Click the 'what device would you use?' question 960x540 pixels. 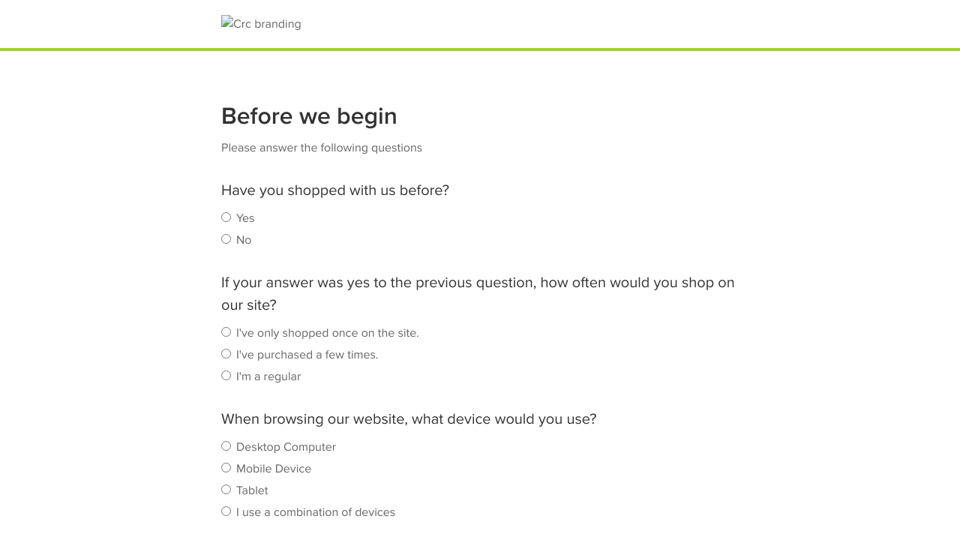click(408, 419)
